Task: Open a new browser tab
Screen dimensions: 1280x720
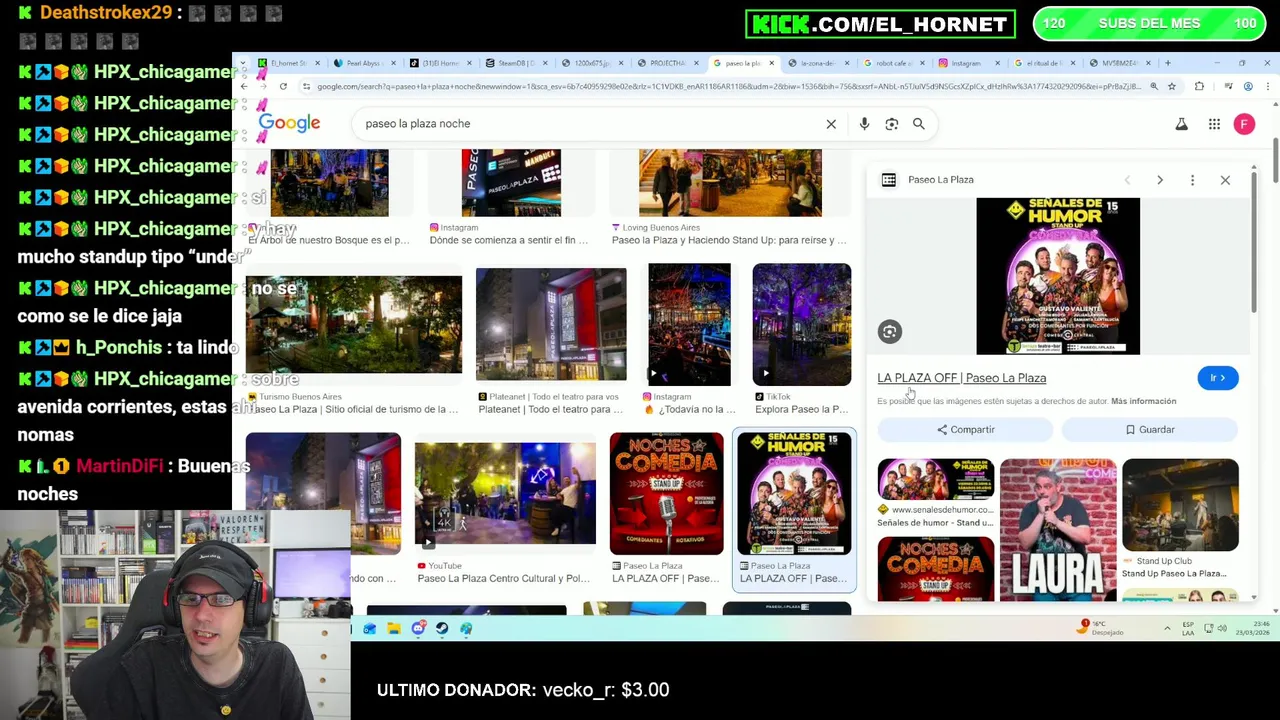Action: pos(1166,63)
